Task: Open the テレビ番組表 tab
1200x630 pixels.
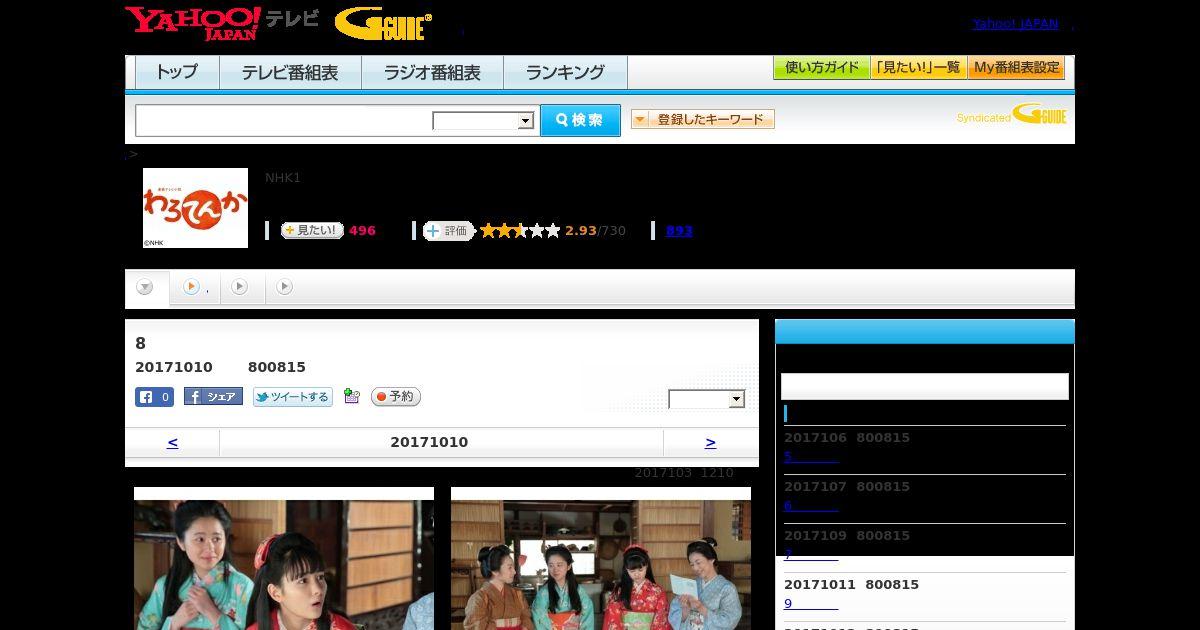Action: (290, 72)
